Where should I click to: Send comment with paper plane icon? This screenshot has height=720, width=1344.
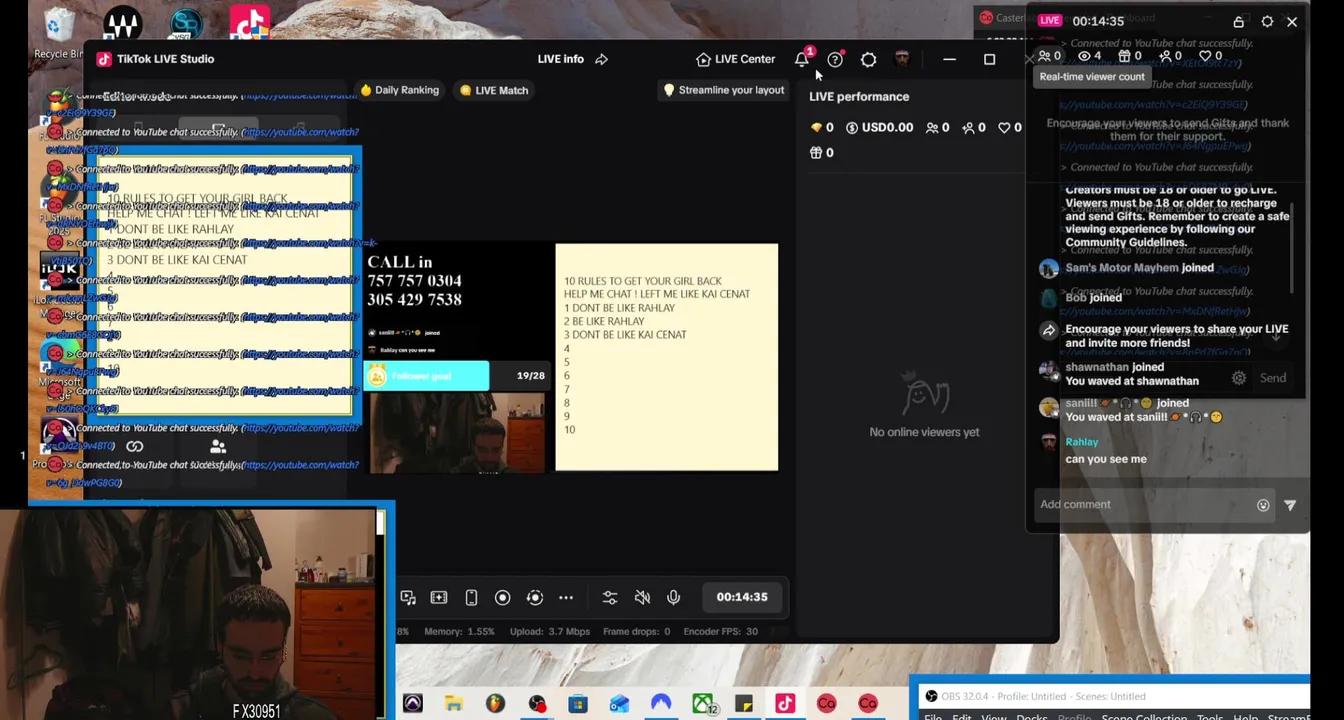(x=1290, y=505)
